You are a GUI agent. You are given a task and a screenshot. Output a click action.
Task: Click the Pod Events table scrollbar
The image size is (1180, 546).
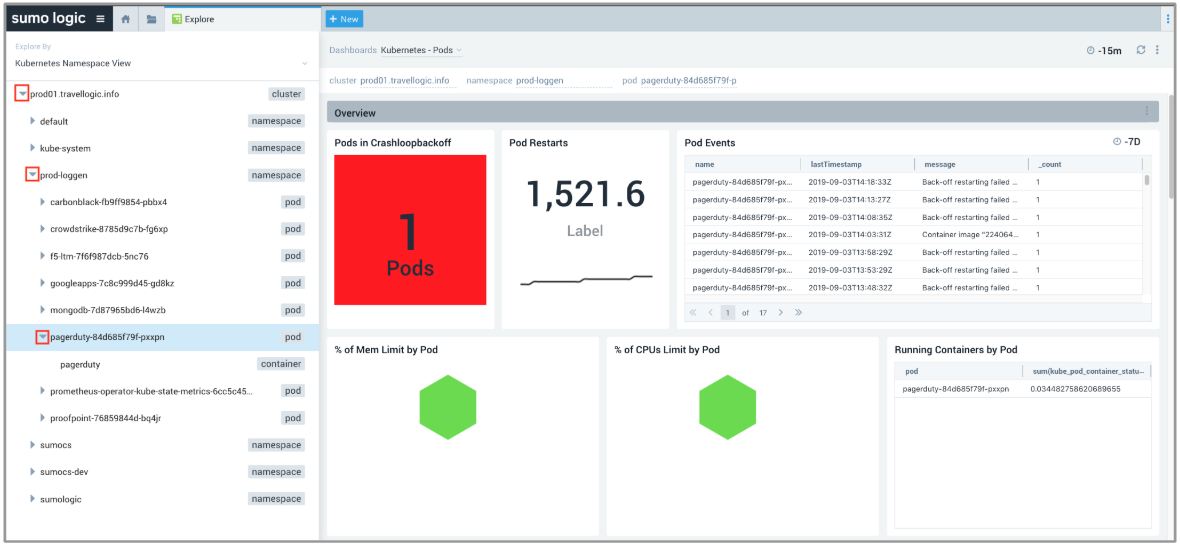[x=1146, y=180]
